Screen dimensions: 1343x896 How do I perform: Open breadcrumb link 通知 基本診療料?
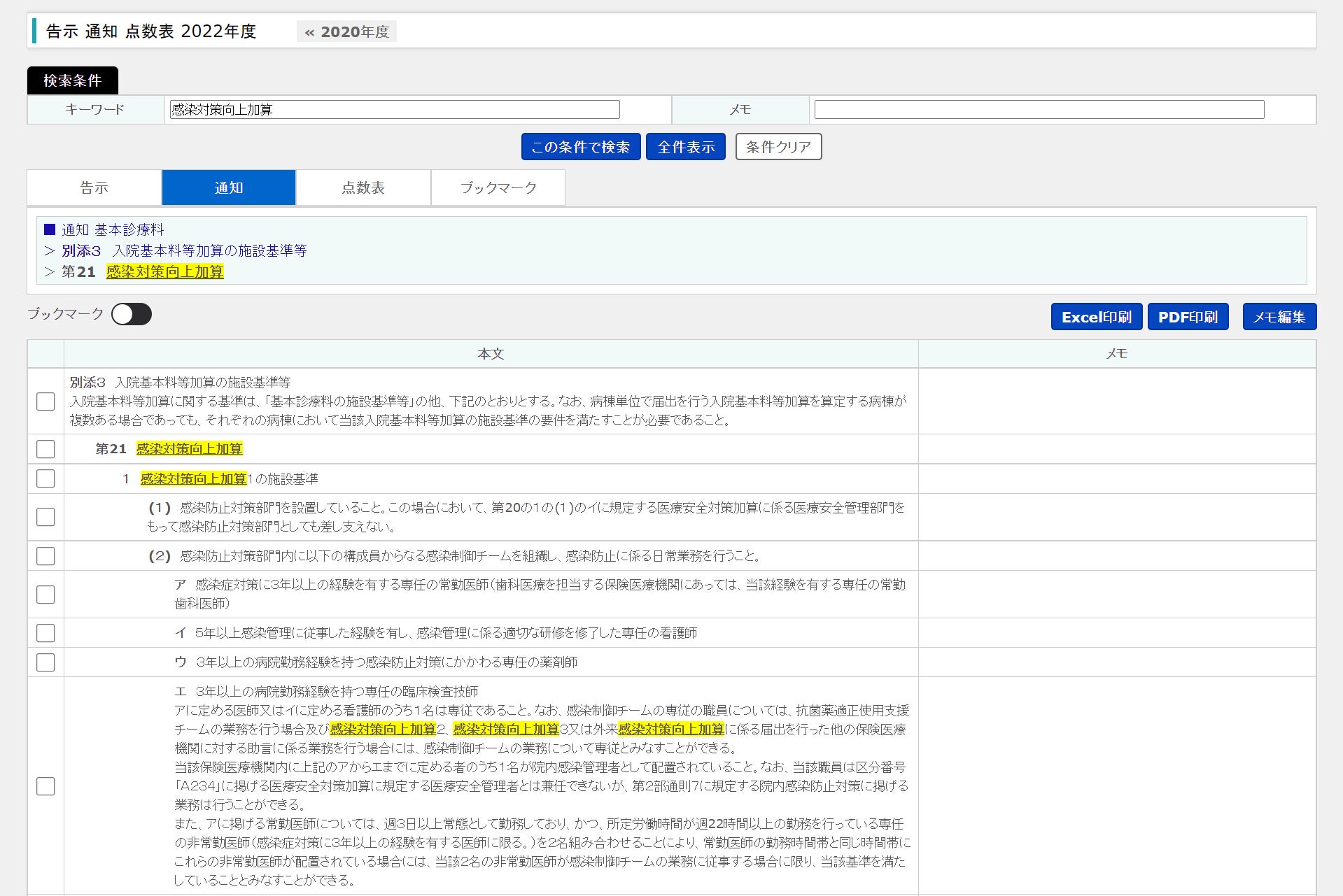coord(113,229)
